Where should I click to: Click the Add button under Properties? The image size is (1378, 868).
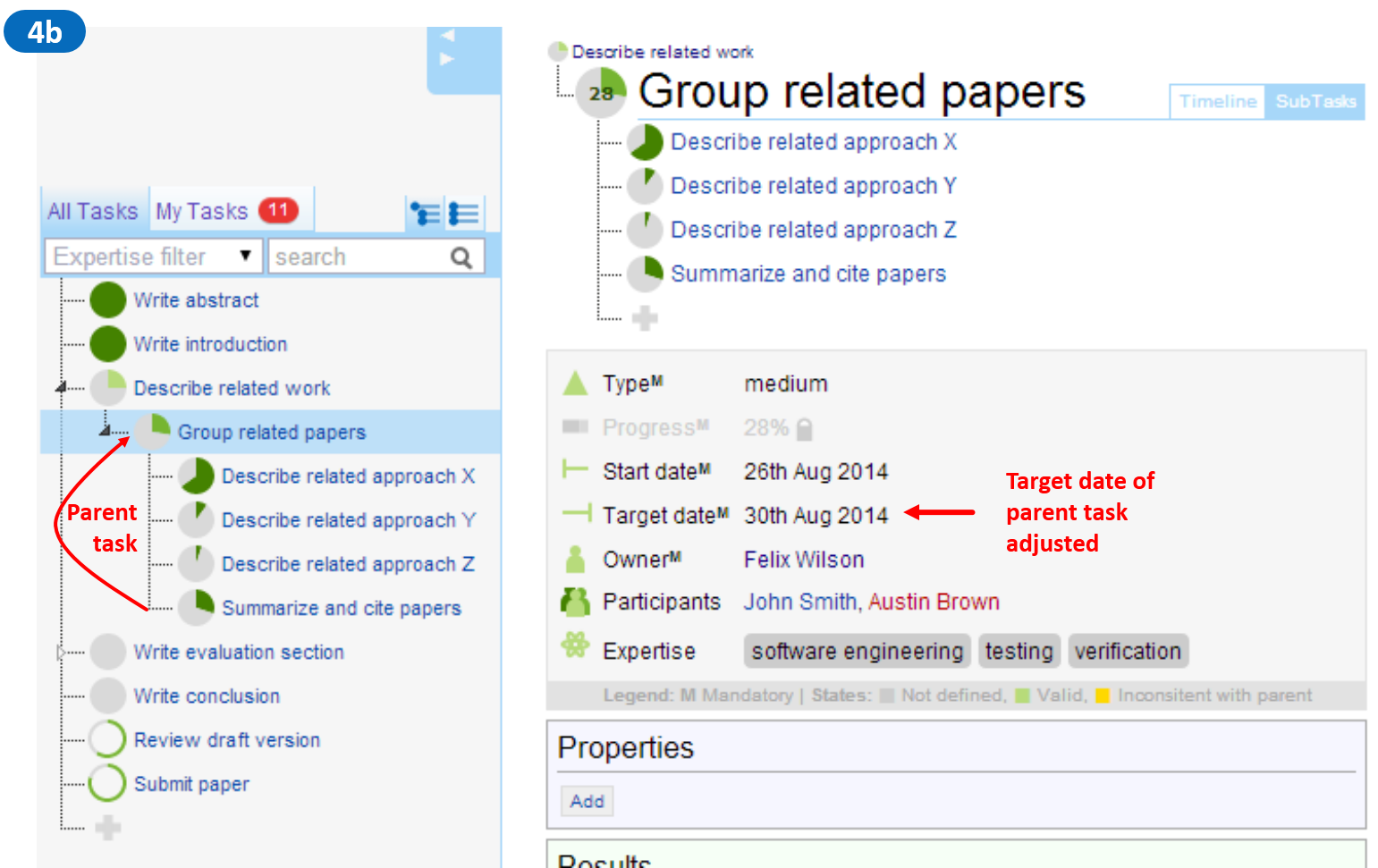(x=587, y=801)
